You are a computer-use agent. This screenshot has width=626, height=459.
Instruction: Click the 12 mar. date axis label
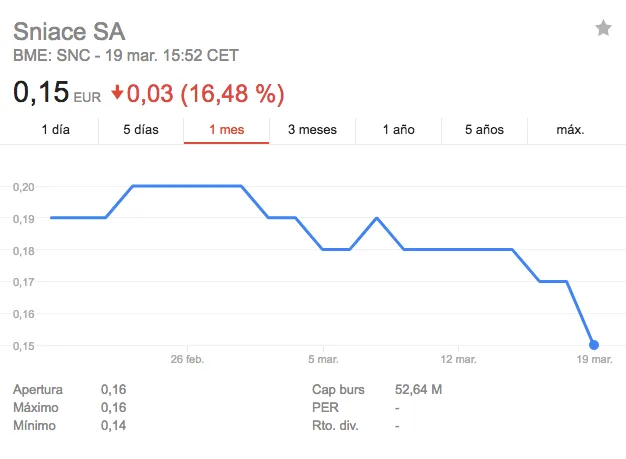pyautogui.click(x=458, y=359)
